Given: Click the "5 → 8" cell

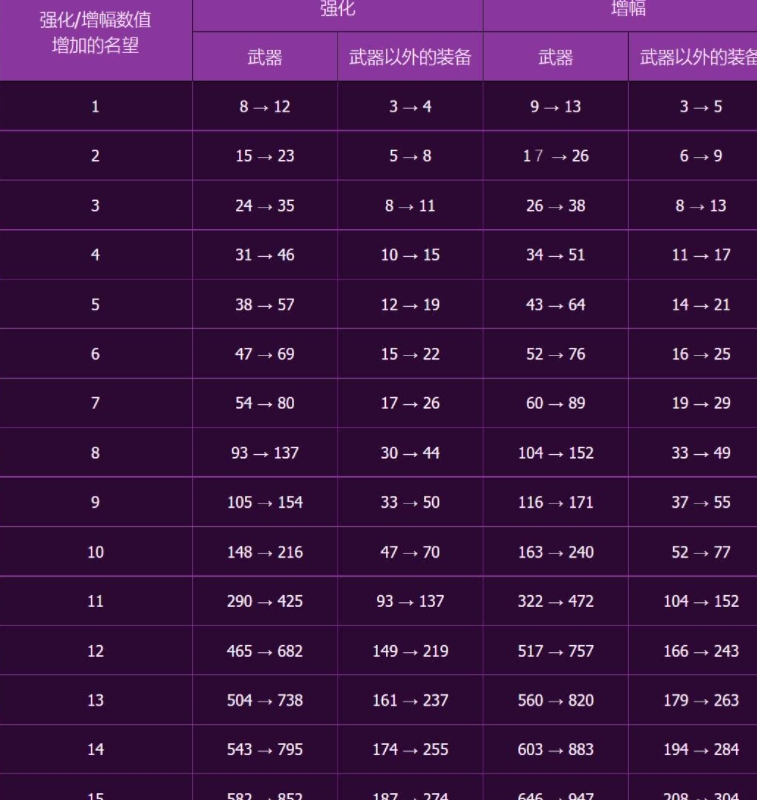Looking at the screenshot, I should tap(410, 156).
